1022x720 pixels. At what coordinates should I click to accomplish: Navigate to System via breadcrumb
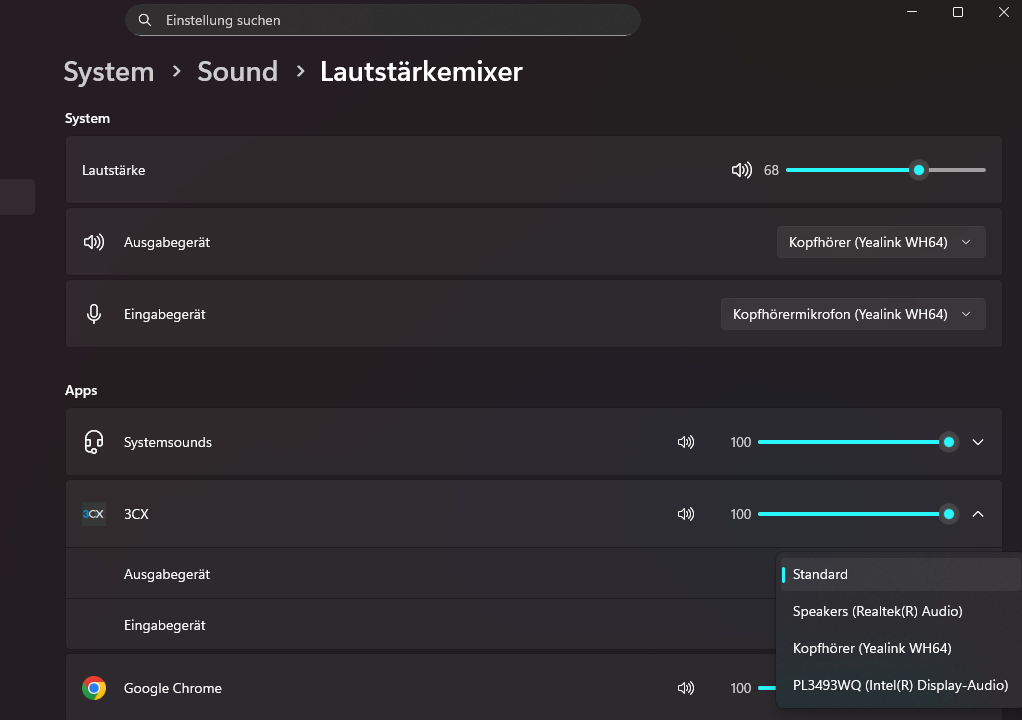pyautogui.click(x=108, y=71)
